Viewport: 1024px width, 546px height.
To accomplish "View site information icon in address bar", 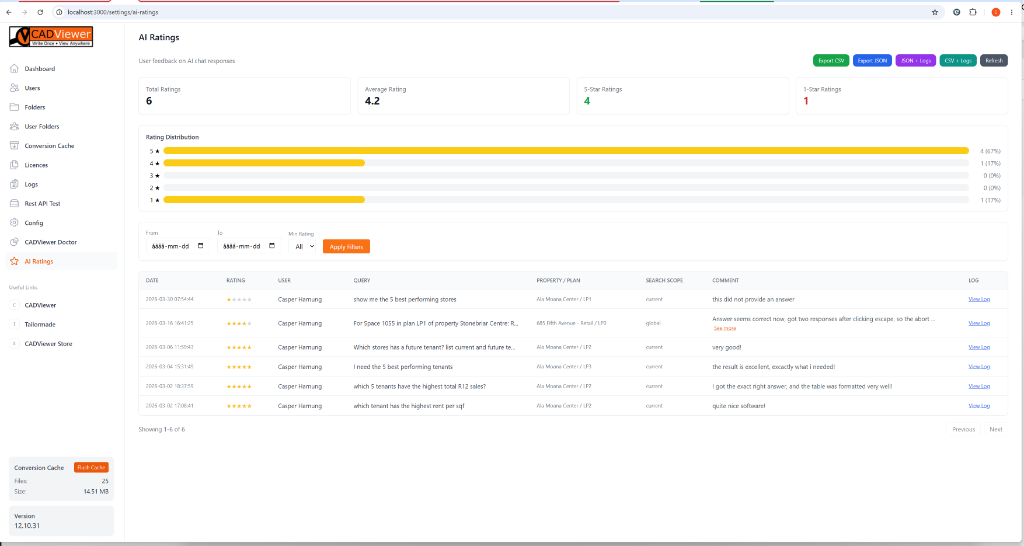I will (x=59, y=12).
